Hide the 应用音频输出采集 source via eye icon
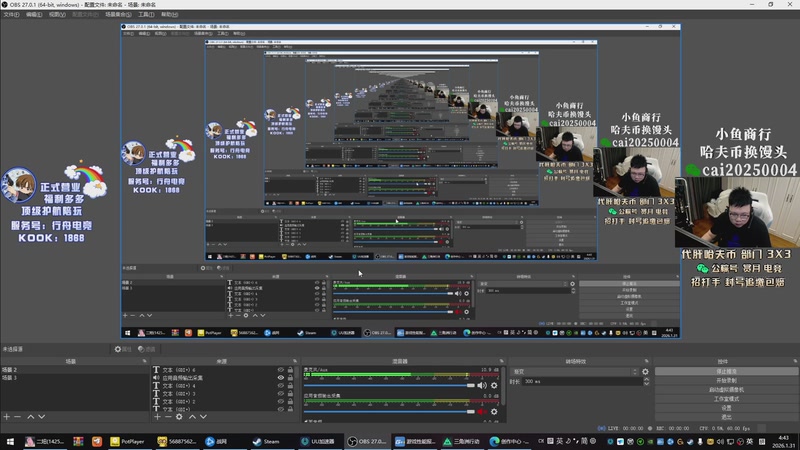 [281, 378]
